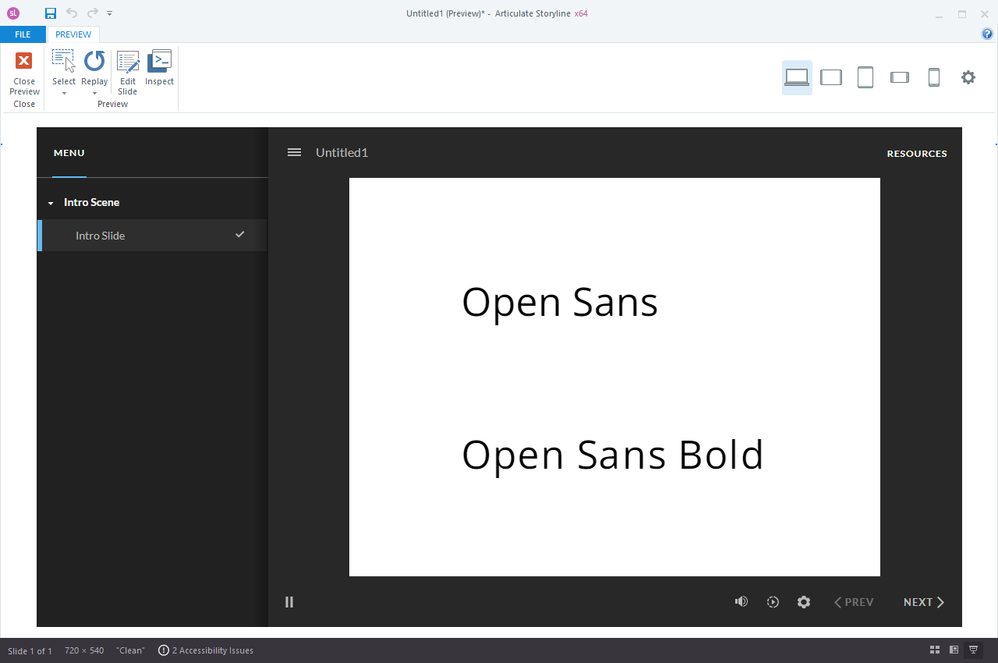Image resolution: width=998 pixels, height=663 pixels.
Task: Undo the last action
Action: click(71, 13)
